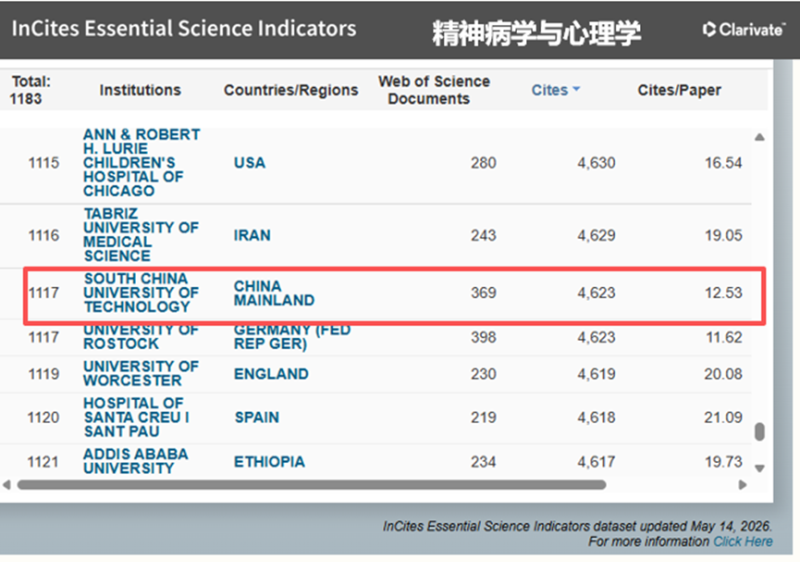Open South China University of Technology link

[x=141, y=293]
